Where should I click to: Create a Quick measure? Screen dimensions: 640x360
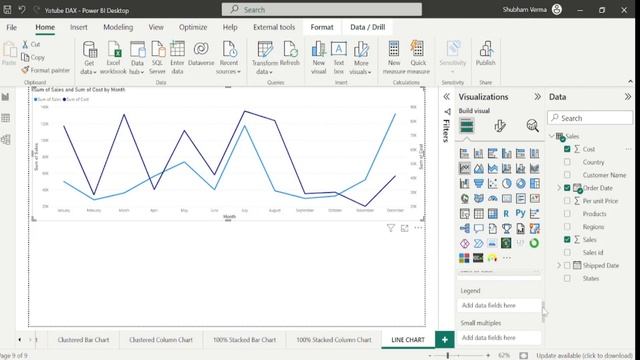click(418, 58)
